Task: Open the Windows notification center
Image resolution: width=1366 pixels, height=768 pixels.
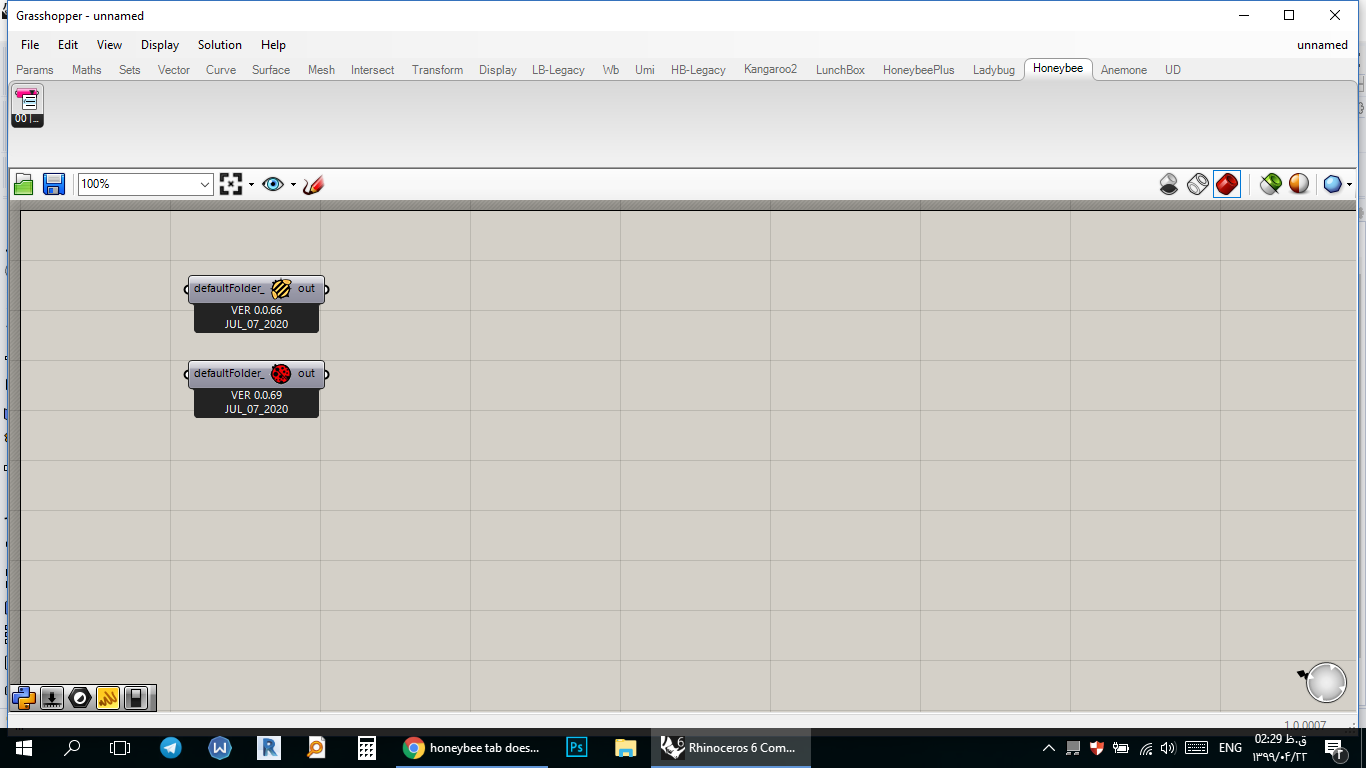Action: click(1333, 747)
